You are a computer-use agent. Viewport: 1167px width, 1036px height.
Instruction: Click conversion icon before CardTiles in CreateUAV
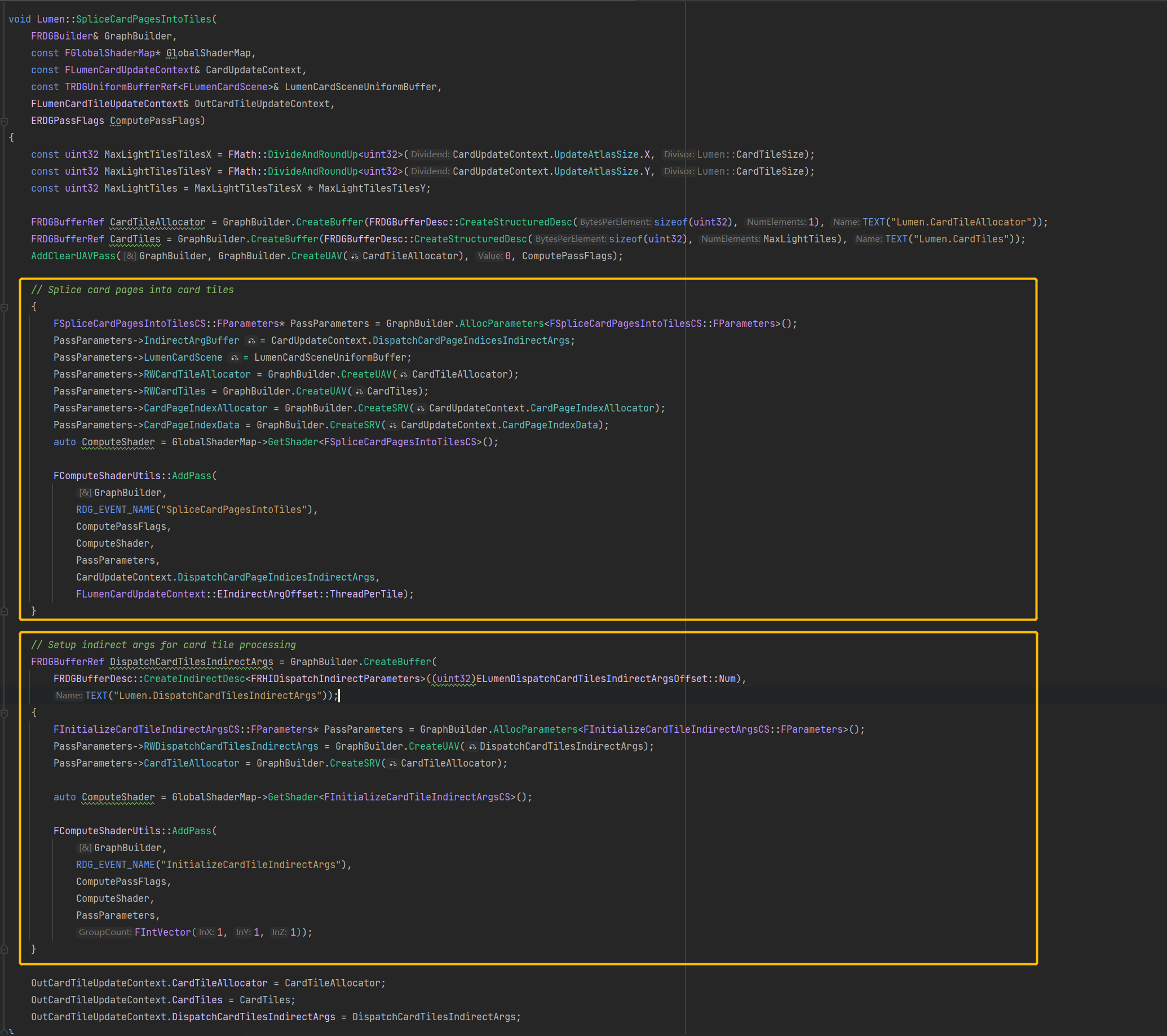(359, 392)
